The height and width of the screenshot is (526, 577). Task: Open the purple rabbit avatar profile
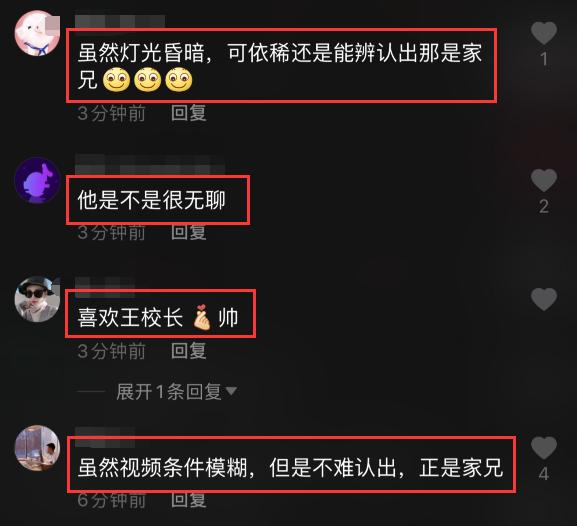(37, 180)
